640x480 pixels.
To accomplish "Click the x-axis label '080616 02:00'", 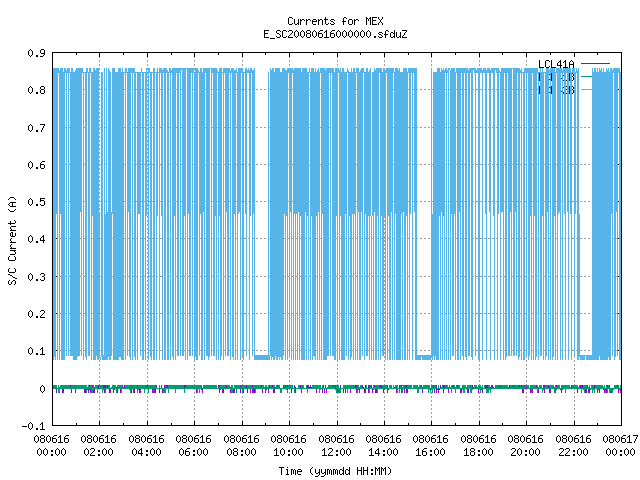I will pos(99,446).
